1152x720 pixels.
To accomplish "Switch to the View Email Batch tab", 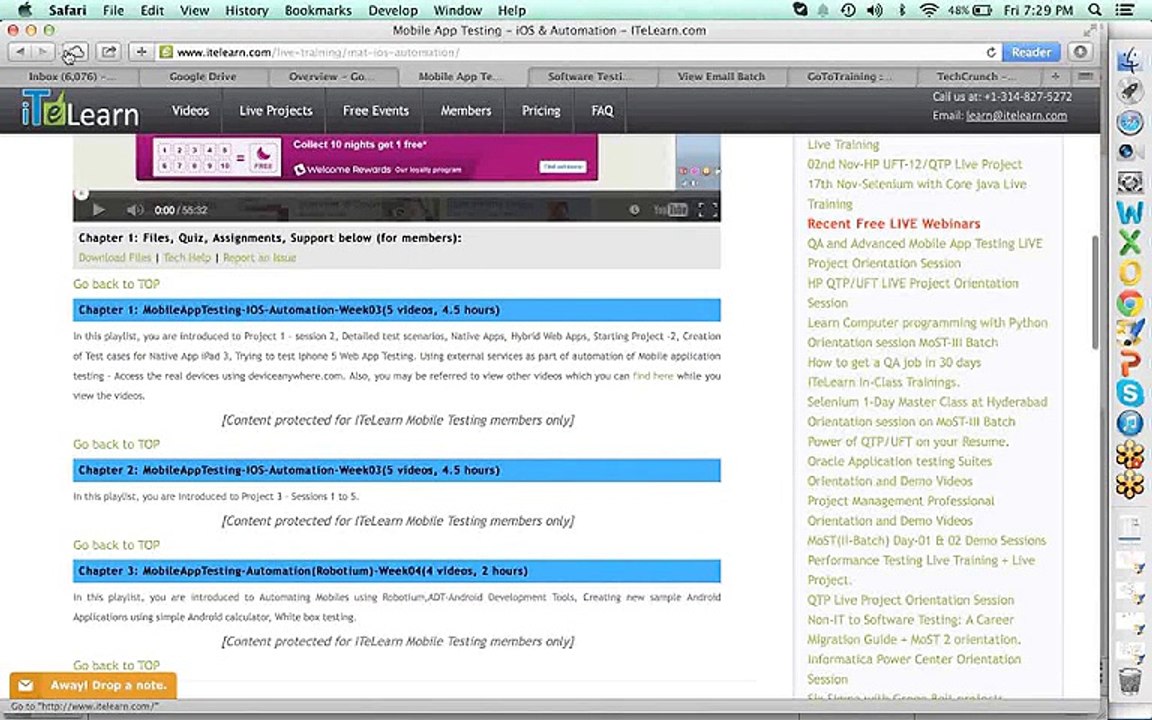I will click(x=721, y=76).
